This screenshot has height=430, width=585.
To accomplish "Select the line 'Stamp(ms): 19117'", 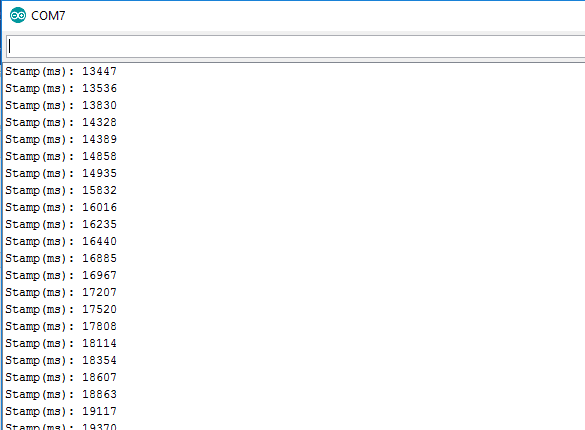I will pyautogui.click(x=61, y=411).
